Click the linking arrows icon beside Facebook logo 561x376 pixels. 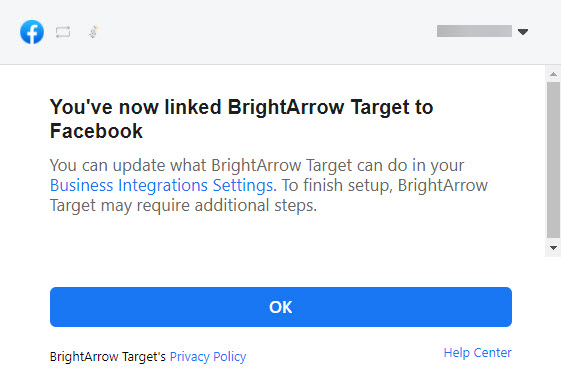[x=63, y=32]
